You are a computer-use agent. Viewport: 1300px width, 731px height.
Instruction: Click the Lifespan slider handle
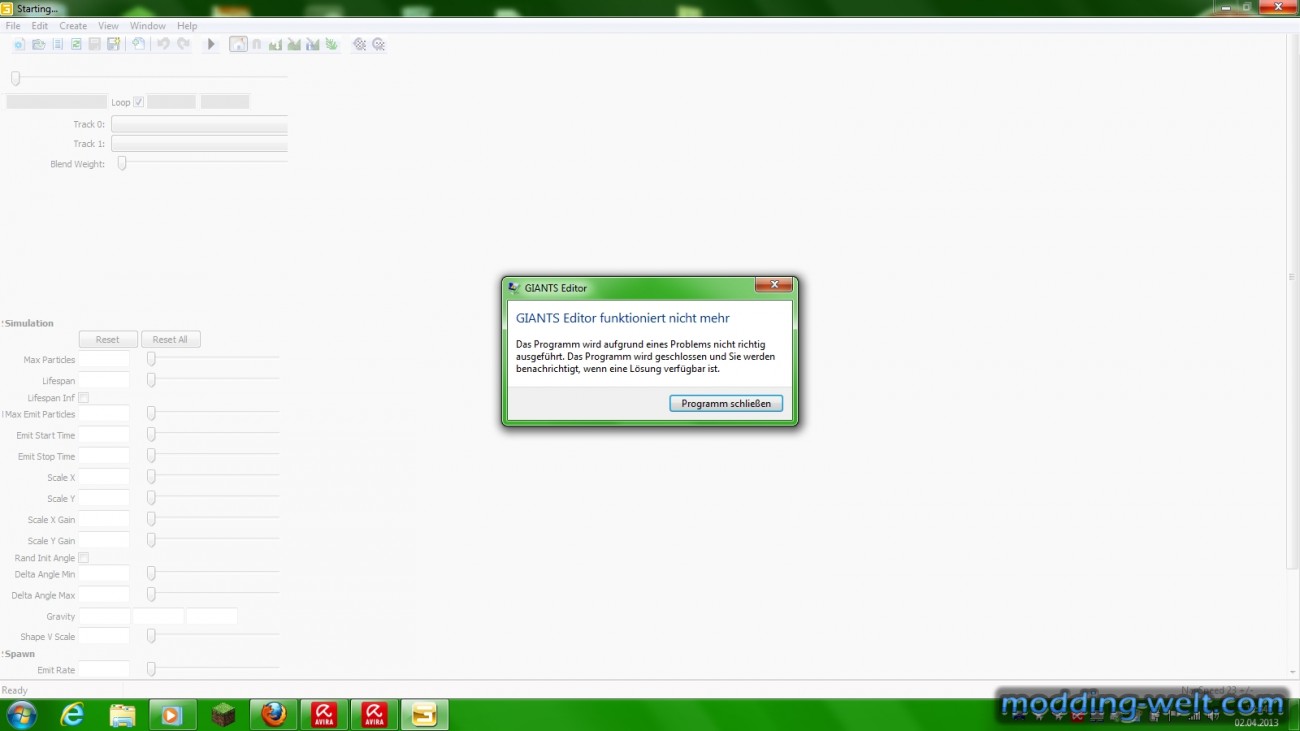[x=151, y=380]
